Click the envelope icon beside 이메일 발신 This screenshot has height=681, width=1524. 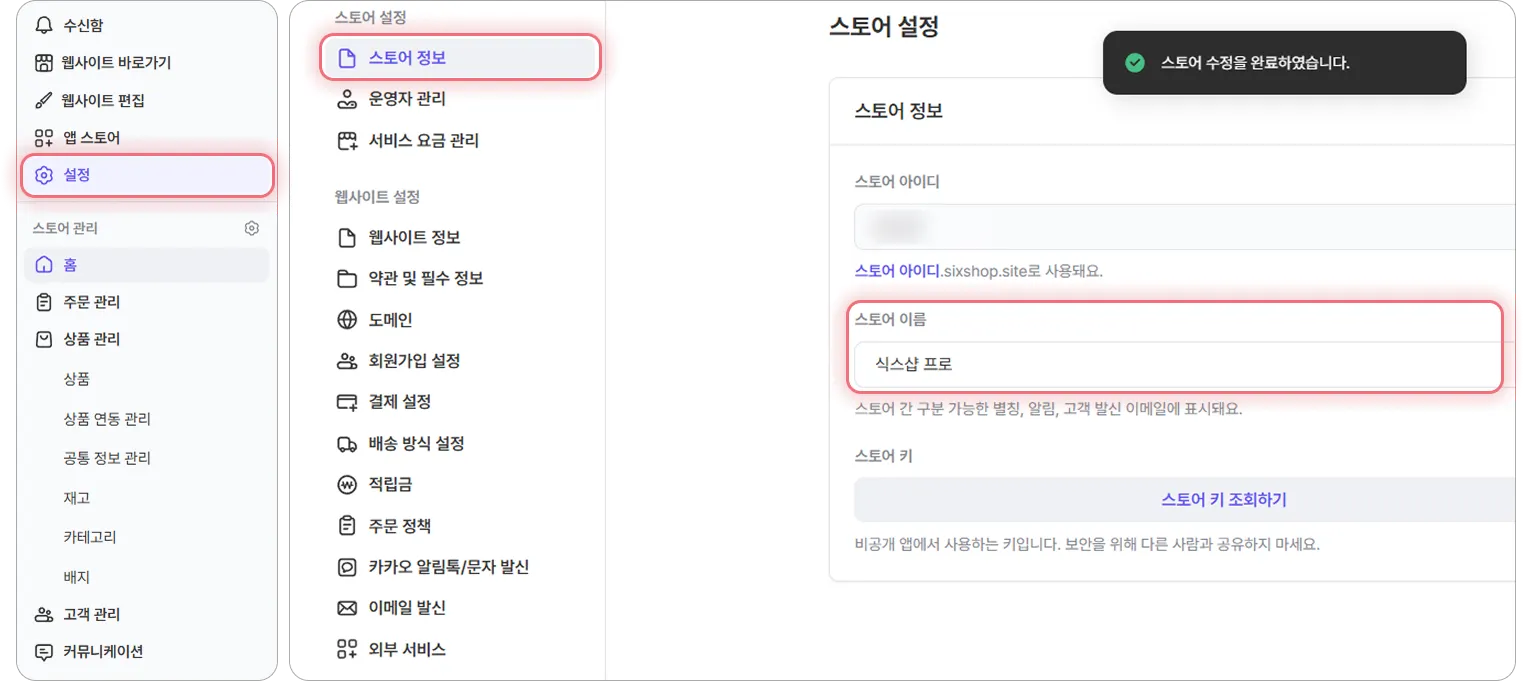(347, 608)
